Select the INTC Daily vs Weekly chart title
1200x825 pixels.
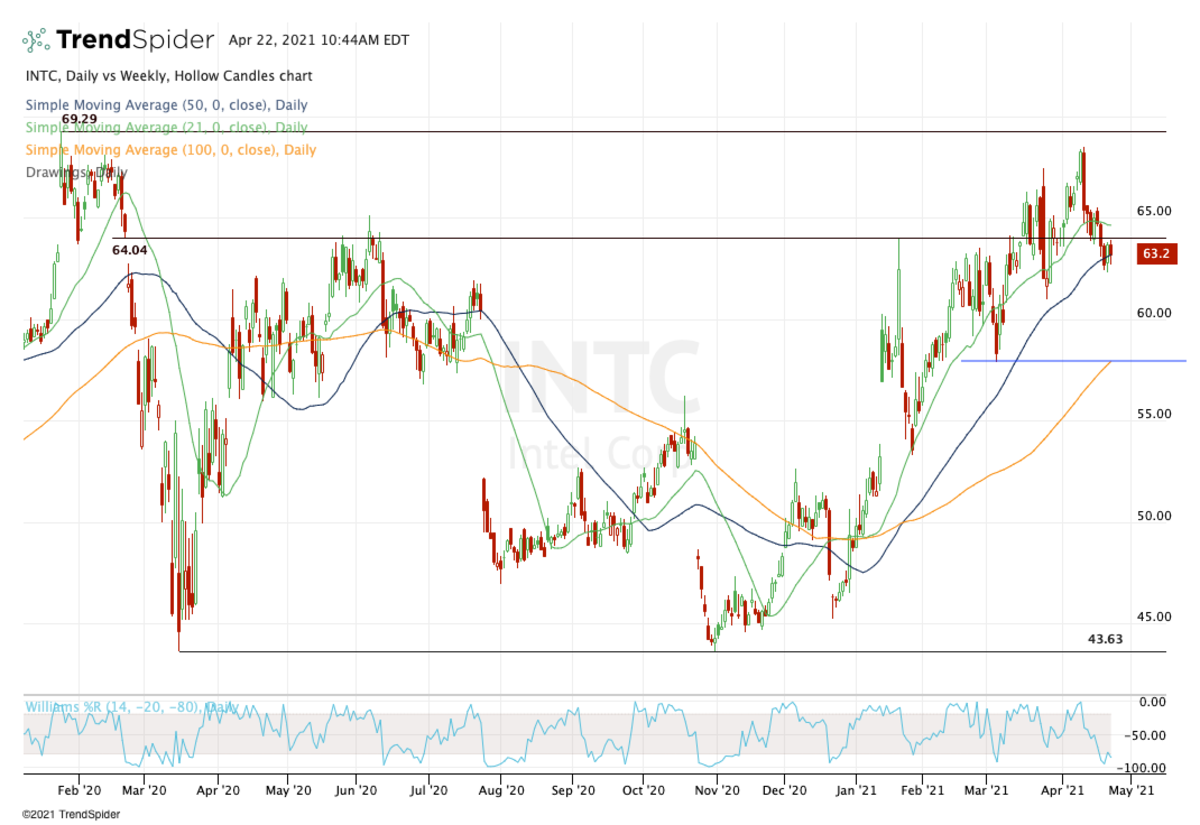tap(169, 76)
